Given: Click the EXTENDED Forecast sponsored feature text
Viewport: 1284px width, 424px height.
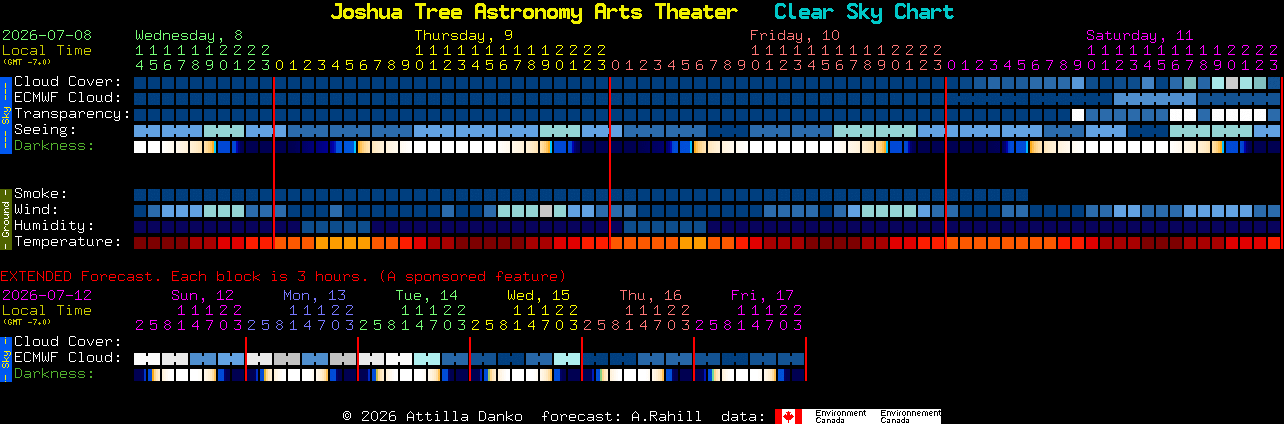Looking at the screenshot, I should [283, 276].
